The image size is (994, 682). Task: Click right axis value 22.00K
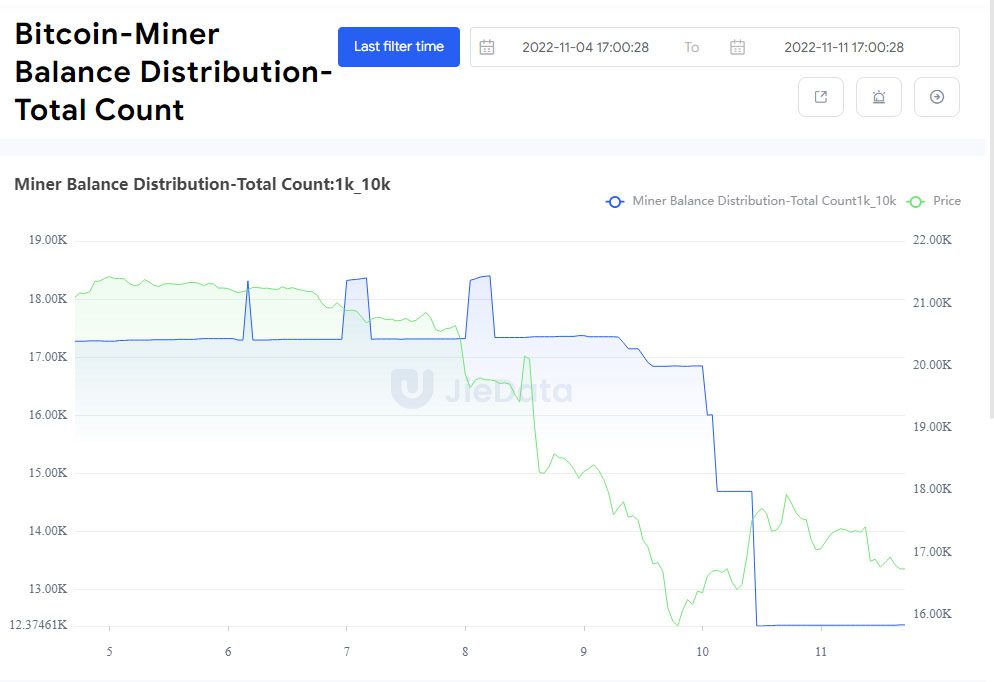(932, 240)
